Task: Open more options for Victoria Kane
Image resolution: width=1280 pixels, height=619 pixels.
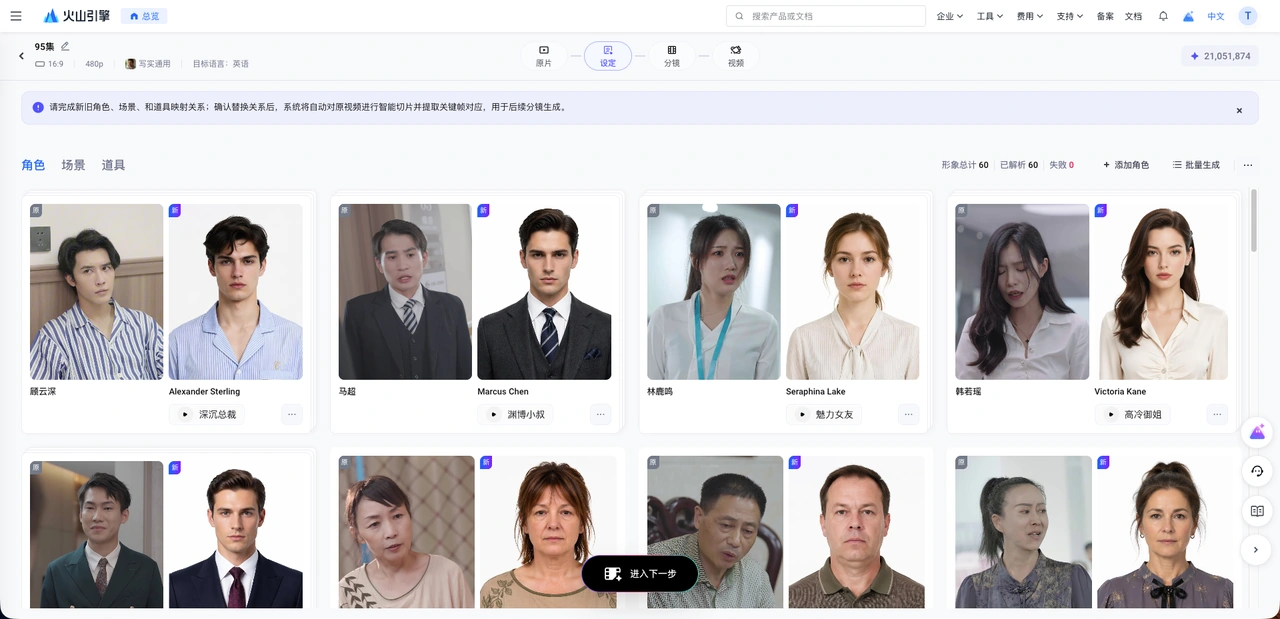Action: click(1217, 414)
